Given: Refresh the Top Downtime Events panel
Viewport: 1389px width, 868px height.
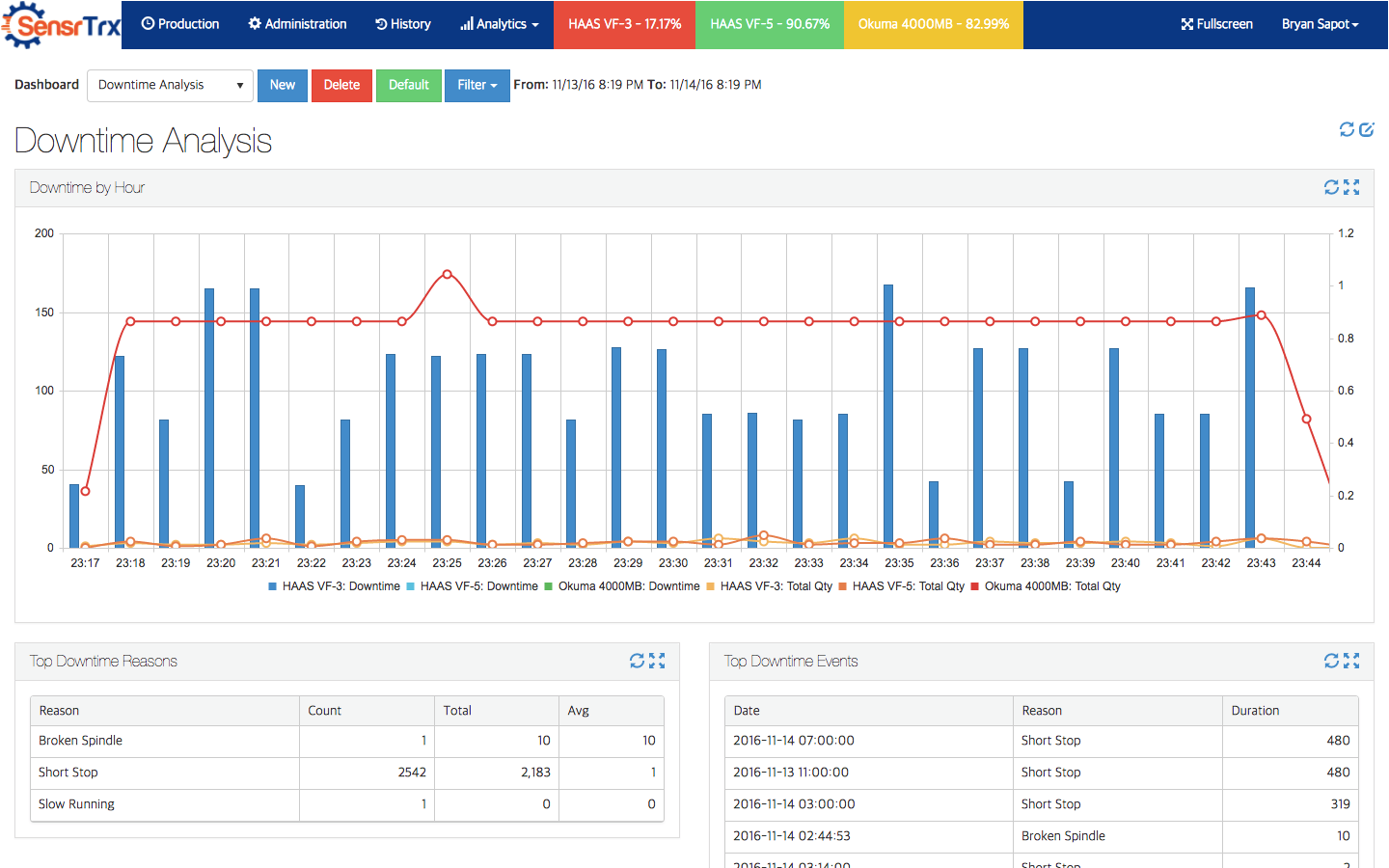Looking at the screenshot, I should point(1331,661).
